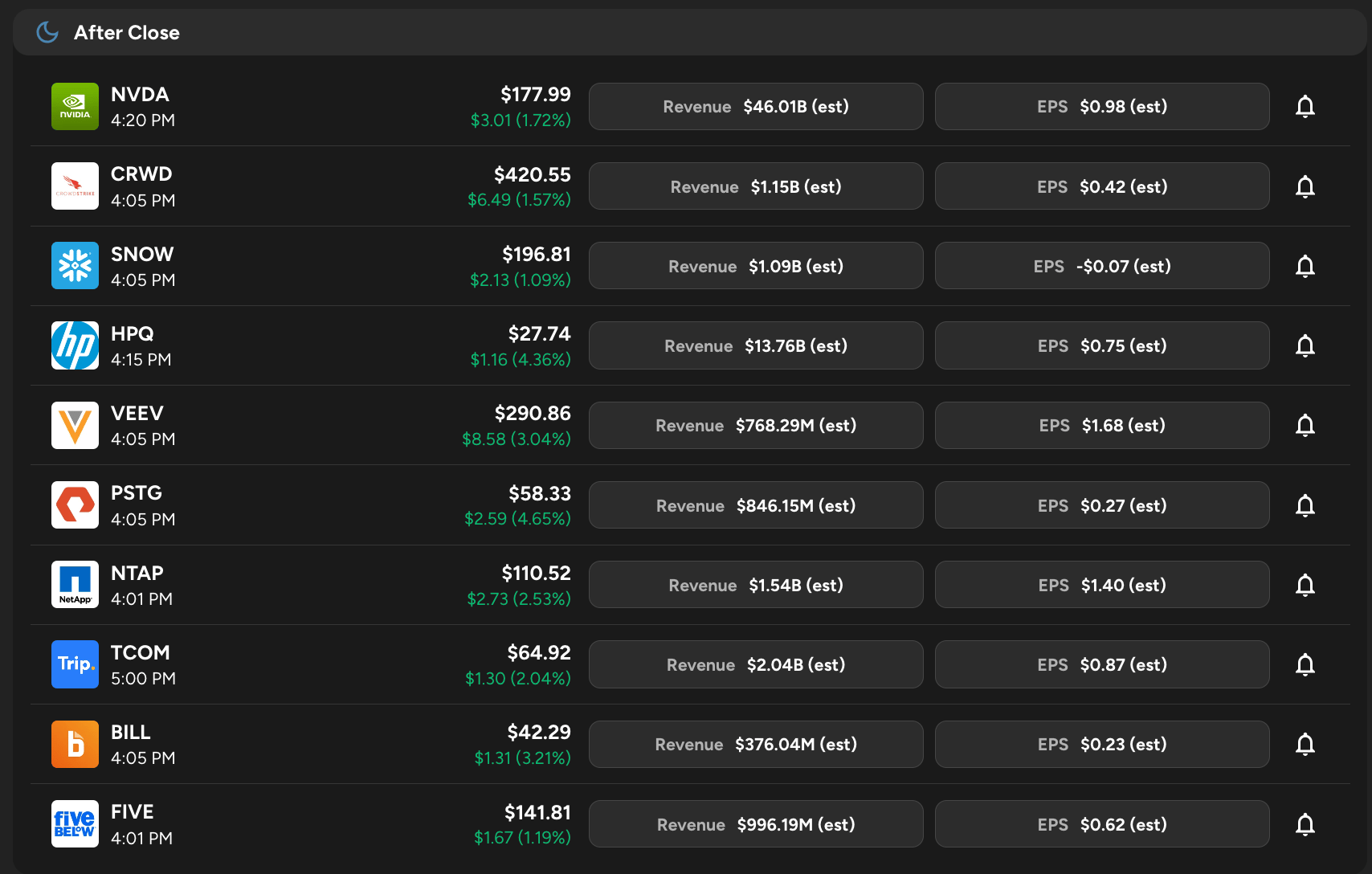Open the NVDA EPS $0.98 estimate

tap(1102, 106)
